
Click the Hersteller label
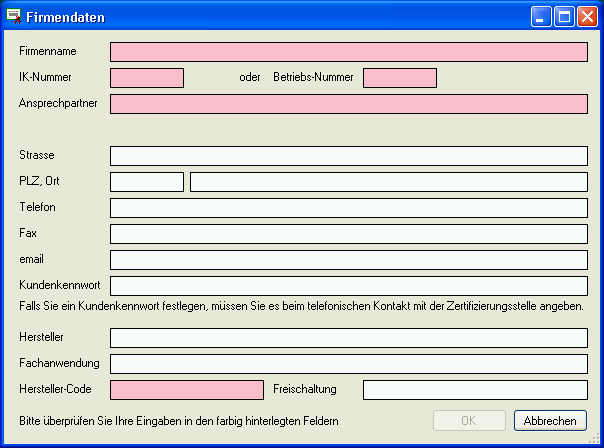point(41,337)
